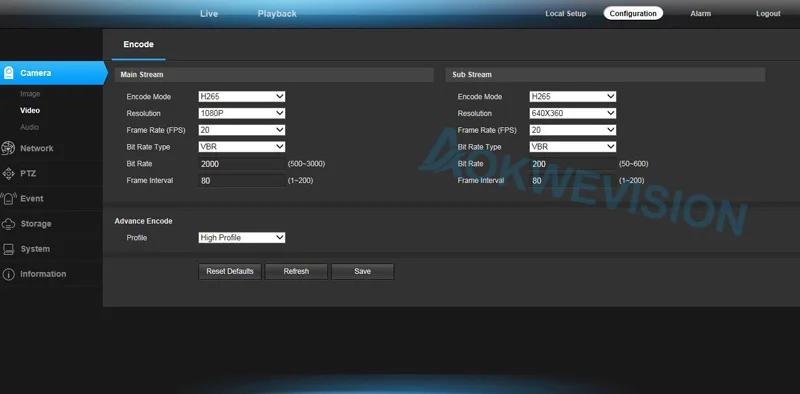The image size is (800, 394).
Task: Select the Encode tab
Action: [x=138, y=44]
